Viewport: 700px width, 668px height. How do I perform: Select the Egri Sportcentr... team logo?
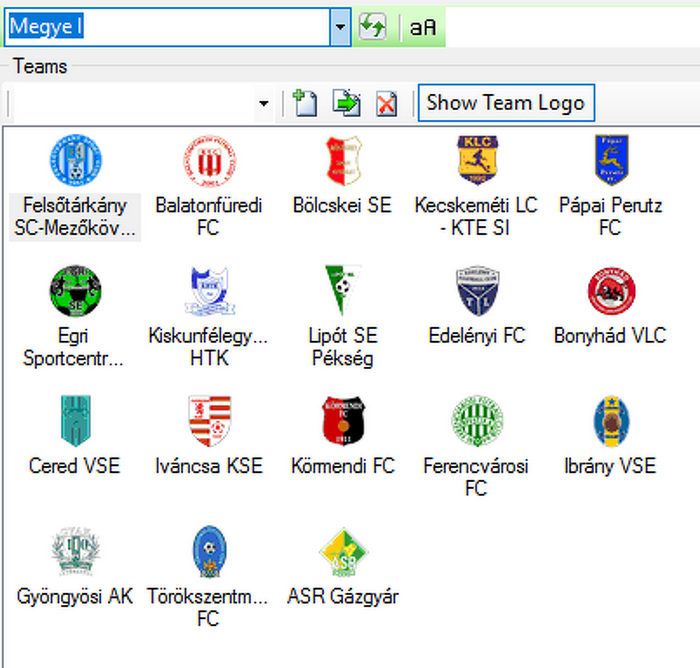(x=75, y=291)
